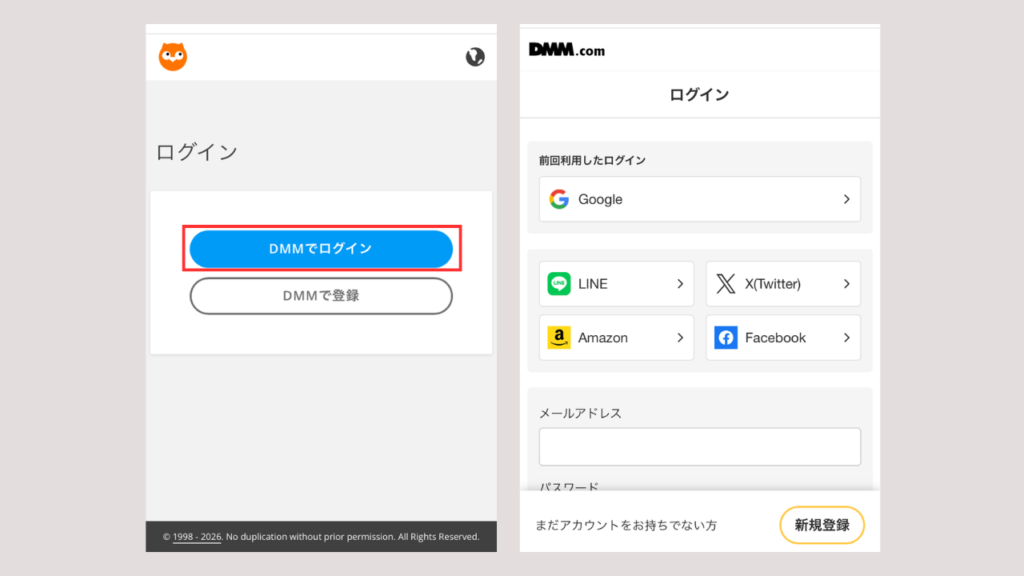Open the globe language selector icon
Viewport: 1024px width, 576px height.
[475, 57]
